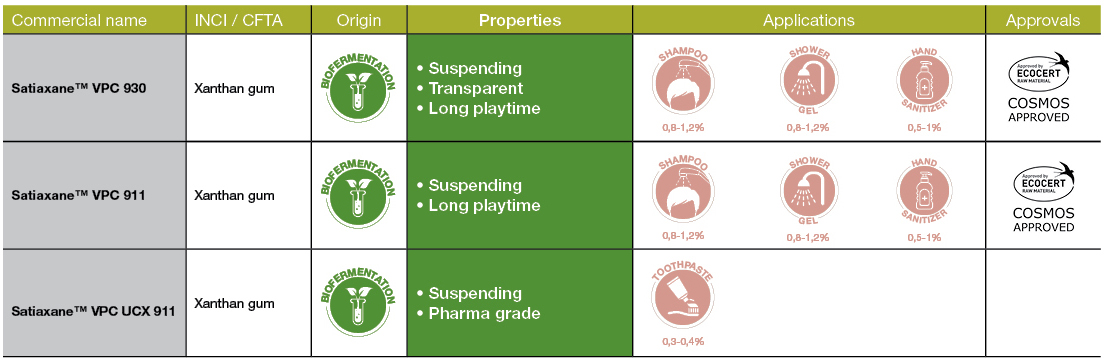Click Biofermentation icon for VPC UCX 911
1104x362 pixels.
pyautogui.click(x=358, y=301)
